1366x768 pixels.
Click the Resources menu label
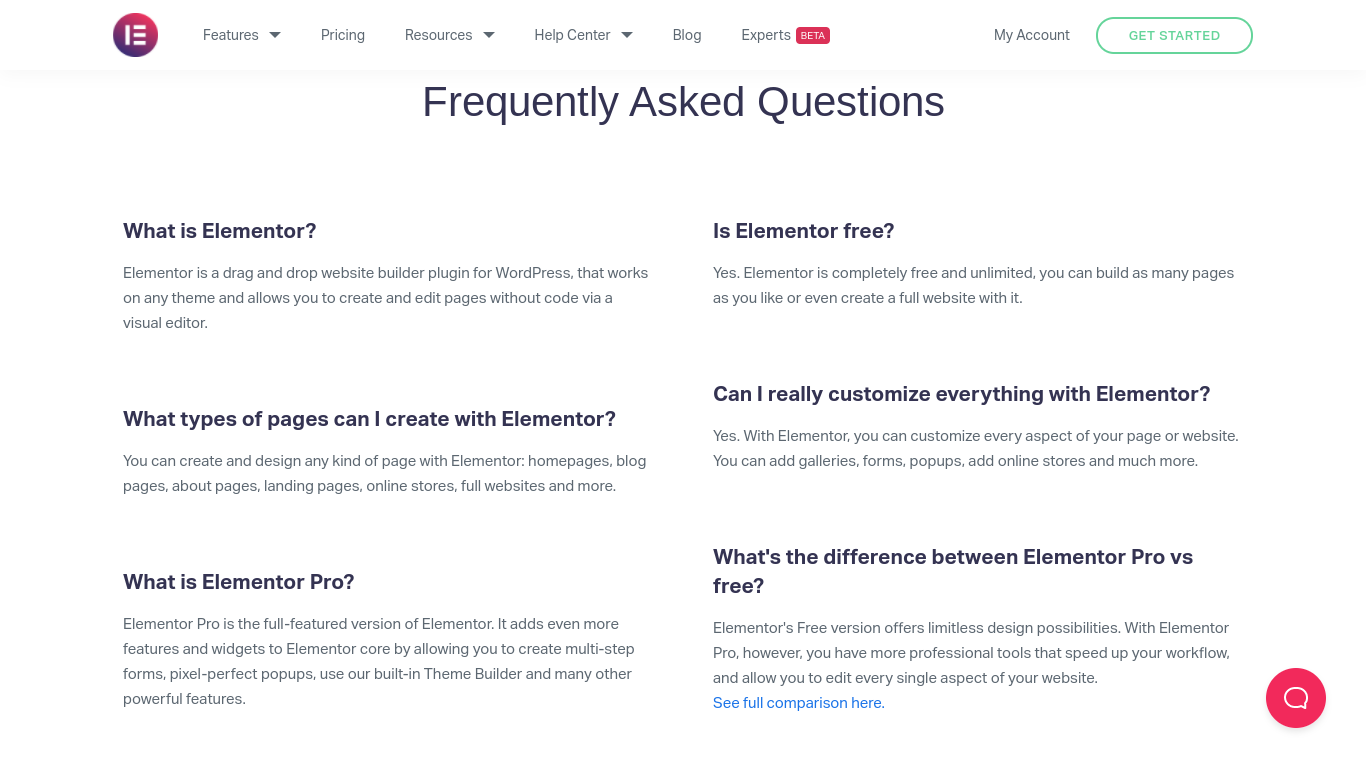438,35
